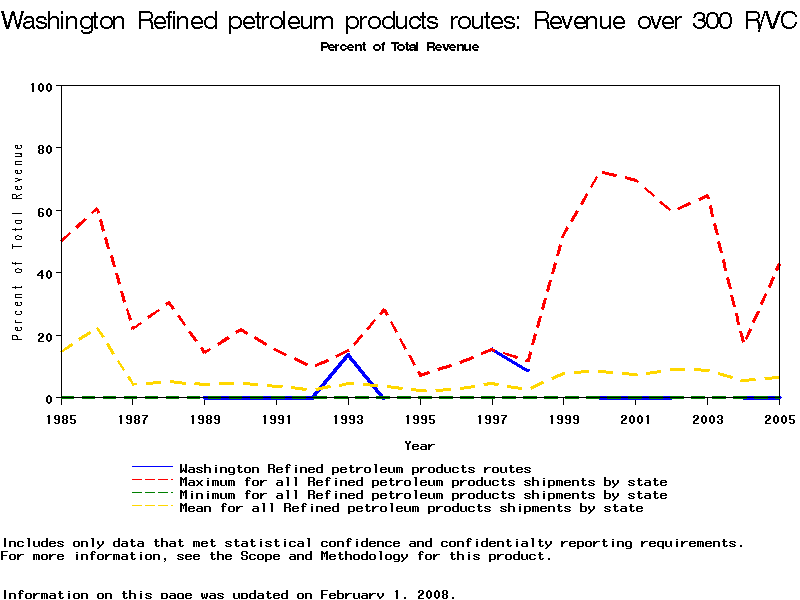This screenshot has height=600, width=800.
Task: Click the blue line legend swatch for Washington routes
Action: (x=153, y=468)
